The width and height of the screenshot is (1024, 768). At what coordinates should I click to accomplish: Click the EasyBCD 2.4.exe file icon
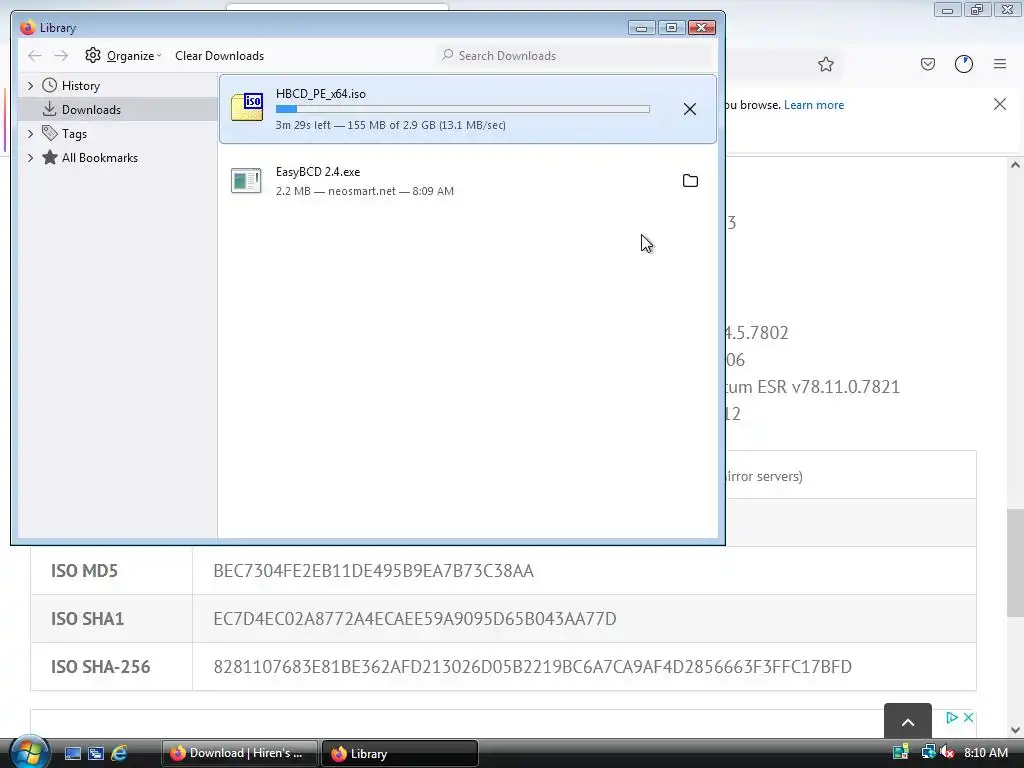(246, 181)
